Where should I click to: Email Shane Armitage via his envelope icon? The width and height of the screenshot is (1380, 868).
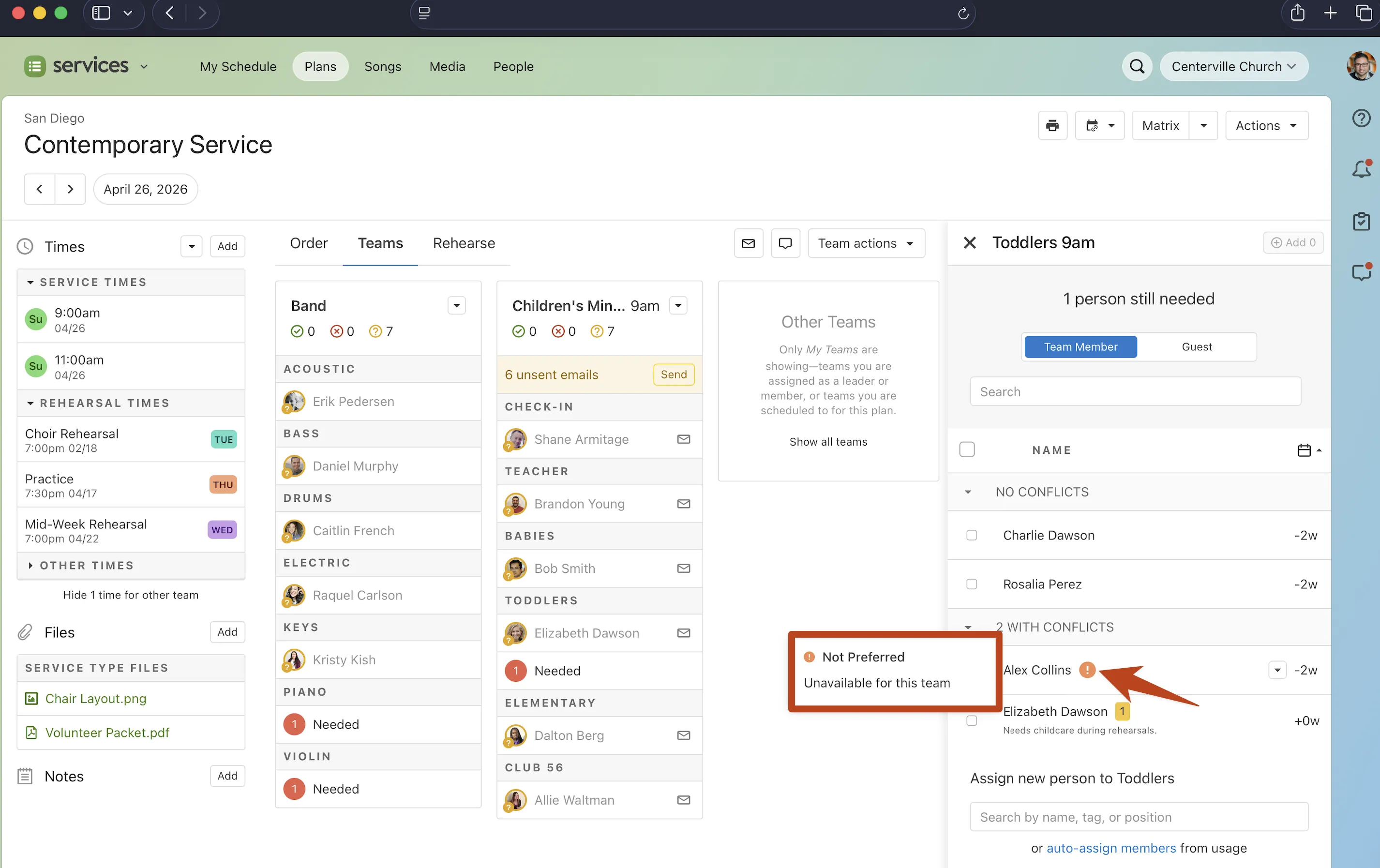click(683, 439)
